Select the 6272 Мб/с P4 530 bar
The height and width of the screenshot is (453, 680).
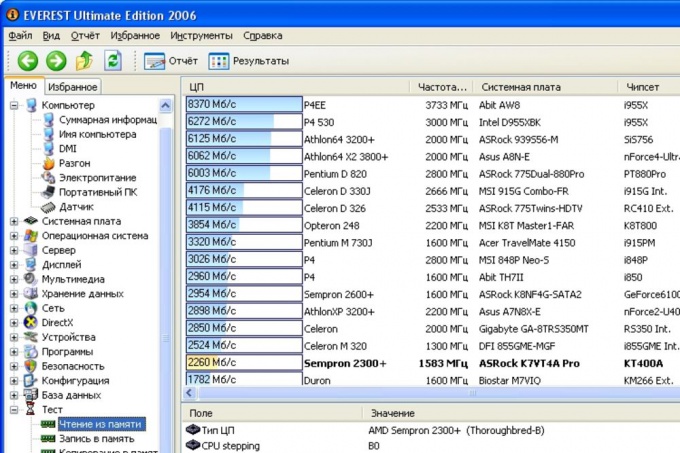click(x=244, y=122)
